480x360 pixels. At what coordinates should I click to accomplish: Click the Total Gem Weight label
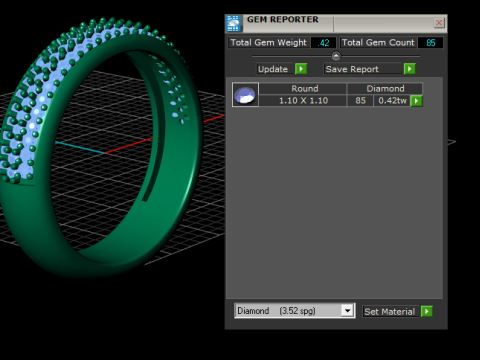tap(268, 43)
